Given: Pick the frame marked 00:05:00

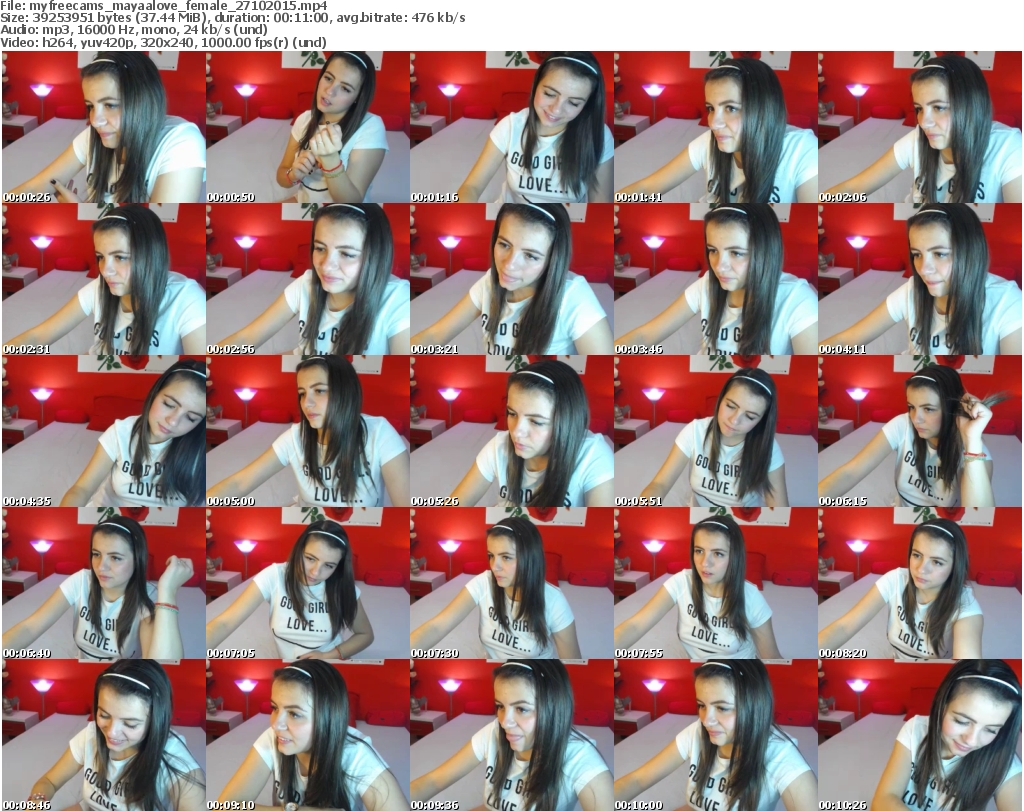Looking at the screenshot, I should 308,432.
